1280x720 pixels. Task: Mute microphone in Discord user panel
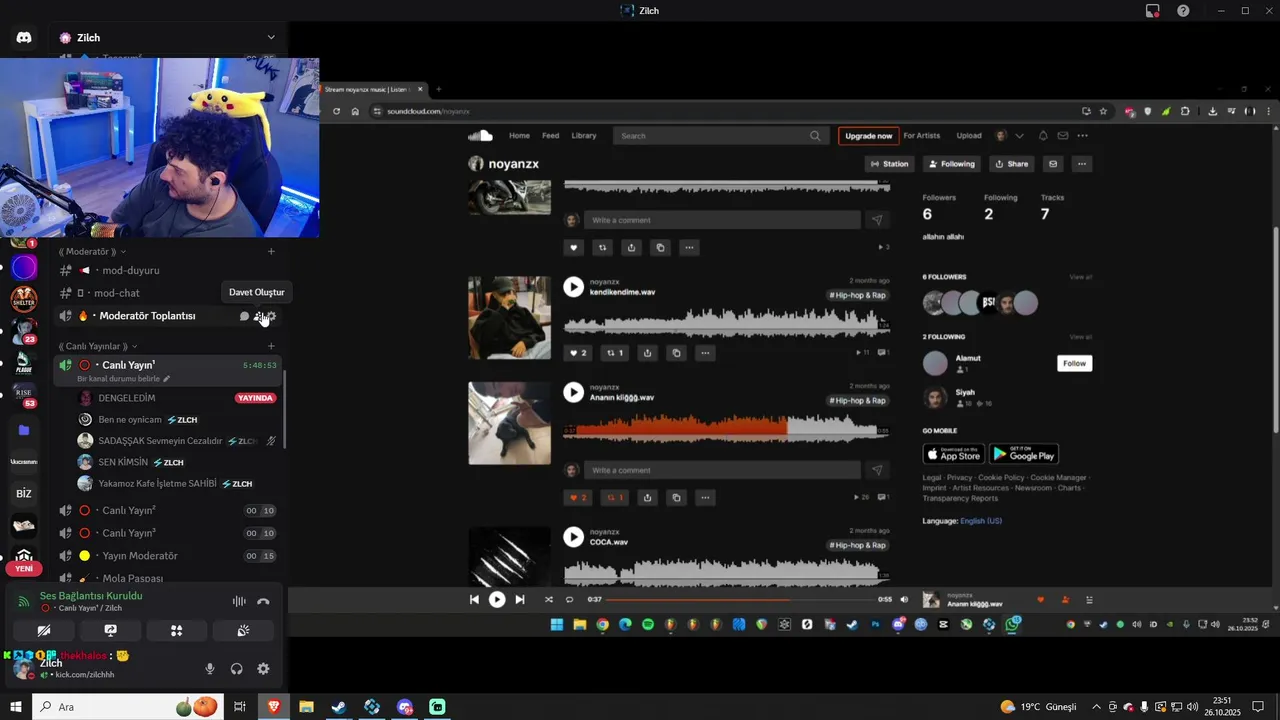pos(210,669)
